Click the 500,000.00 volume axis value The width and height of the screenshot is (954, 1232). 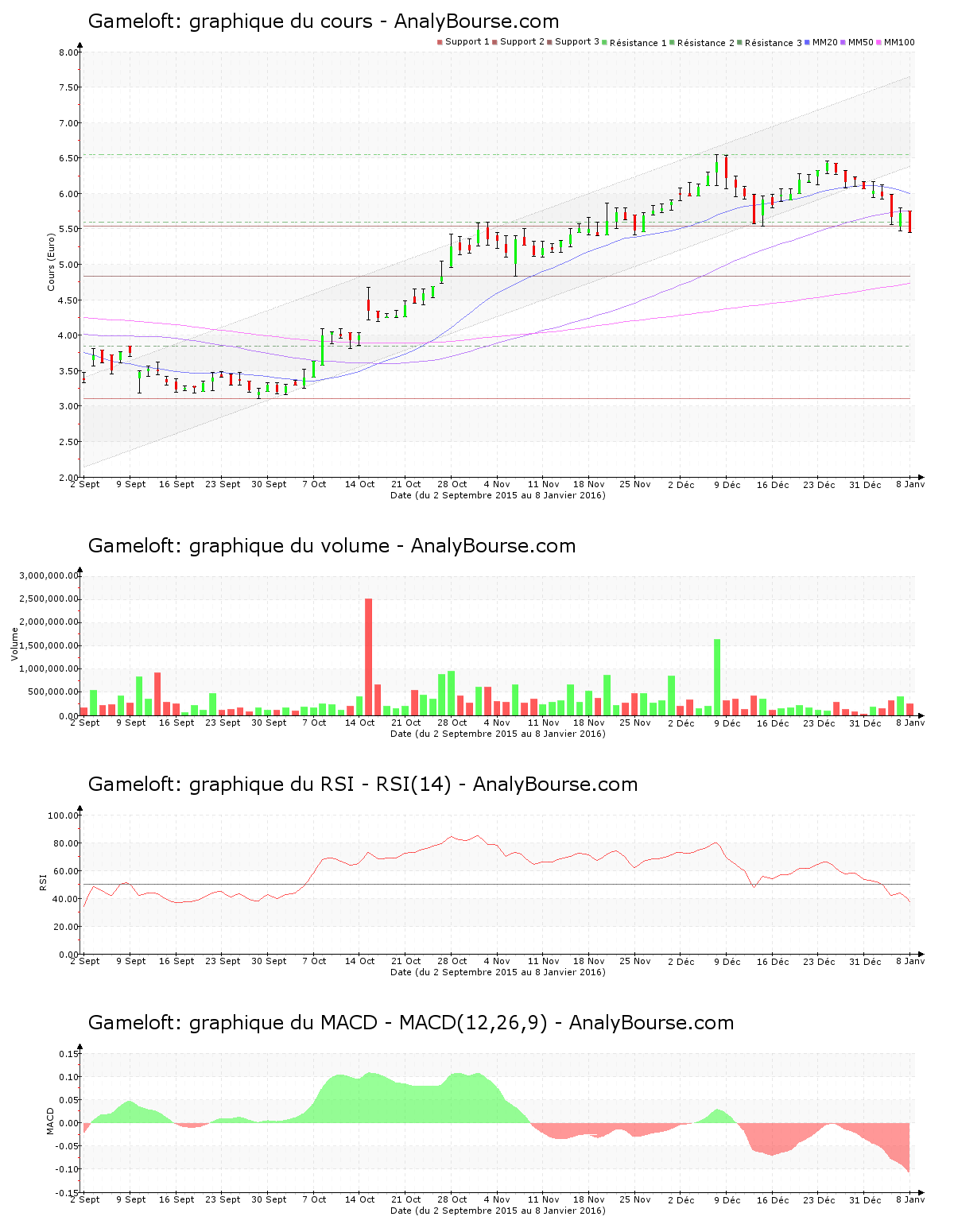[x=53, y=692]
